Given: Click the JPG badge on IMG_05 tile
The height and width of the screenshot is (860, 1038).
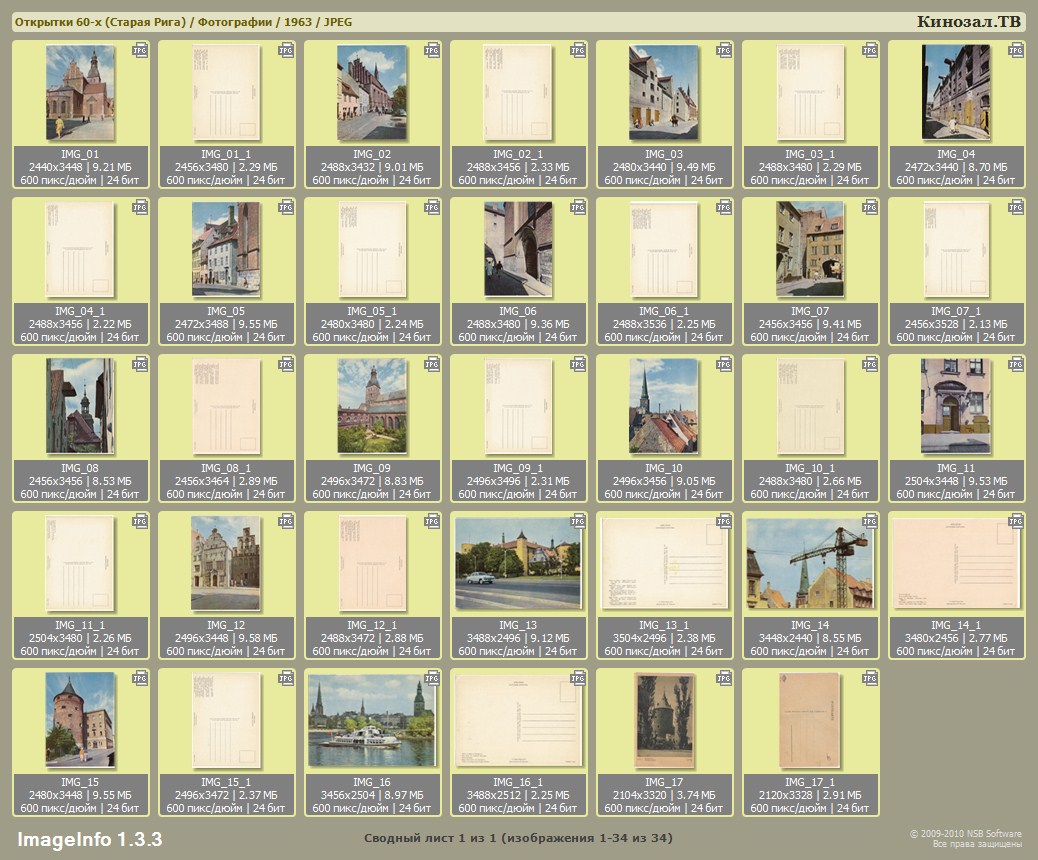Looking at the screenshot, I should (286, 206).
